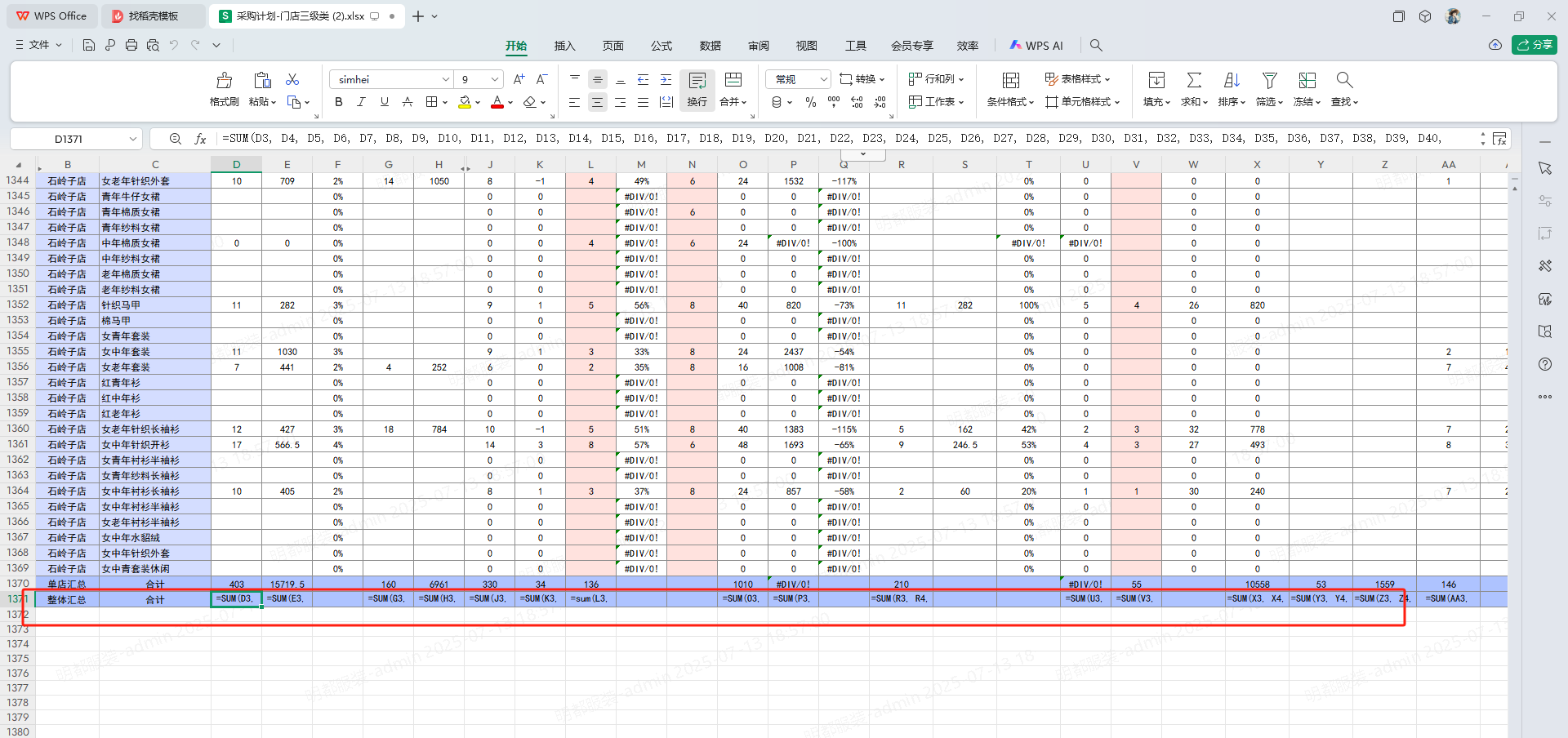Click increase decimal places icon
This screenshot has height=738, width=1568.
(857, 102)
